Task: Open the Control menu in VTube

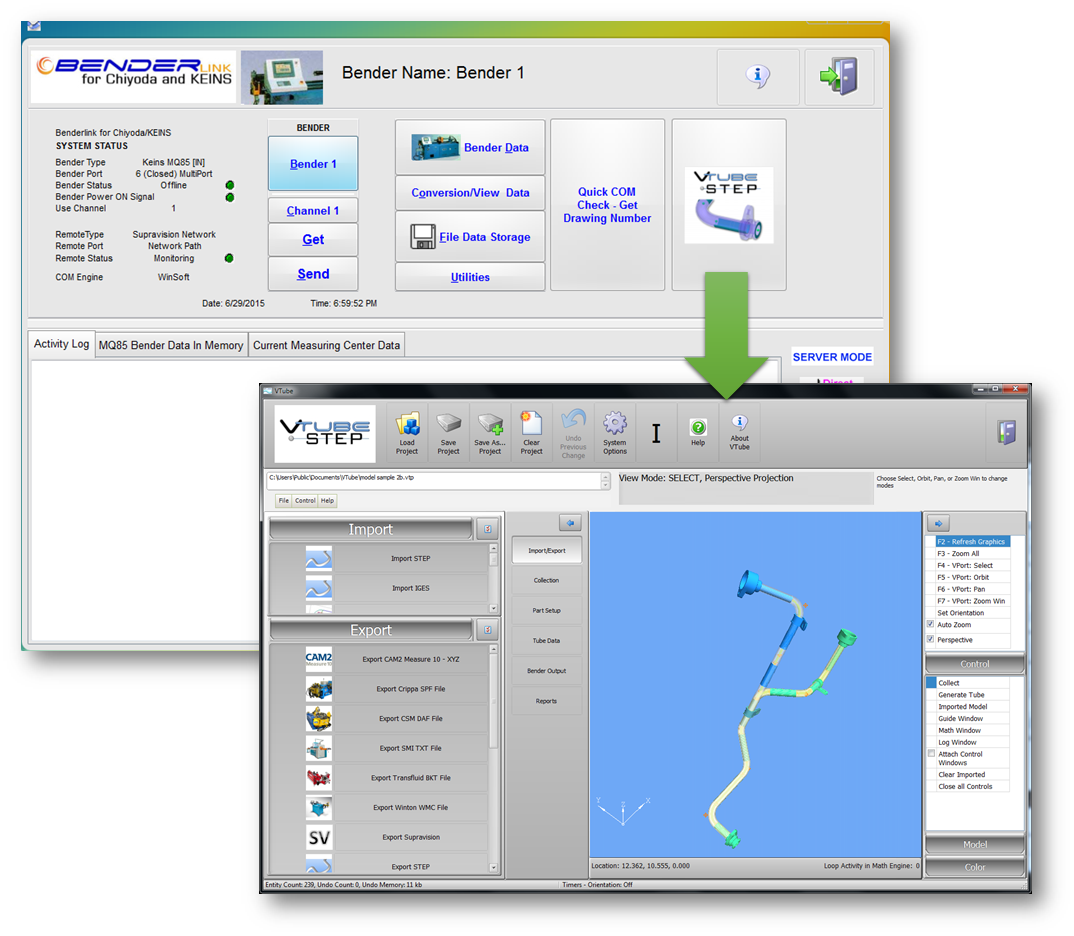Action: point(305,500)
